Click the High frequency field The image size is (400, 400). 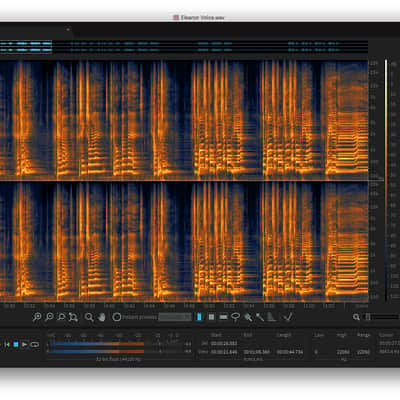[343, 352]
